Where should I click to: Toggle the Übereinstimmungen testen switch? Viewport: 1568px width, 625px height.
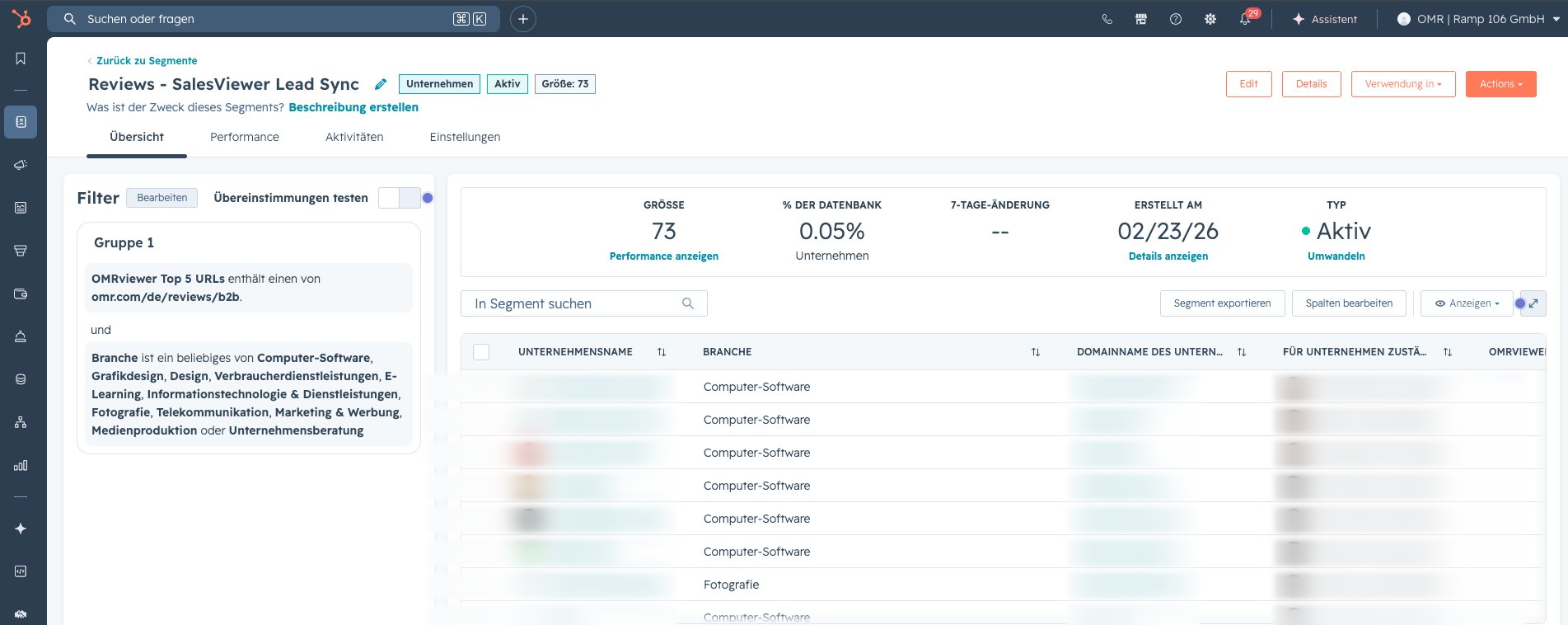click(x=400, y=198)
